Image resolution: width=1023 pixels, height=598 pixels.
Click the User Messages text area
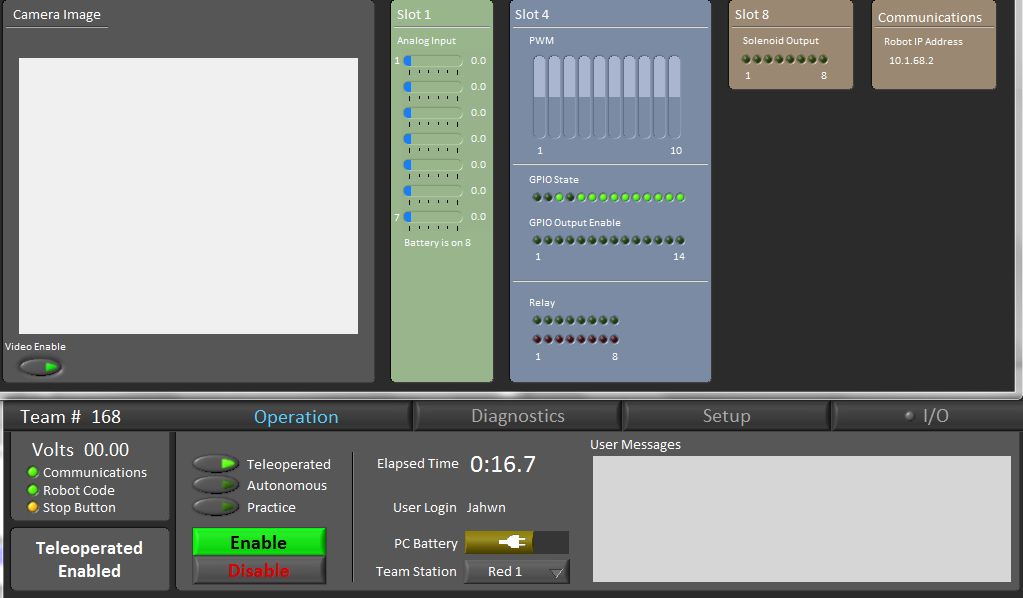pos(802,518)
